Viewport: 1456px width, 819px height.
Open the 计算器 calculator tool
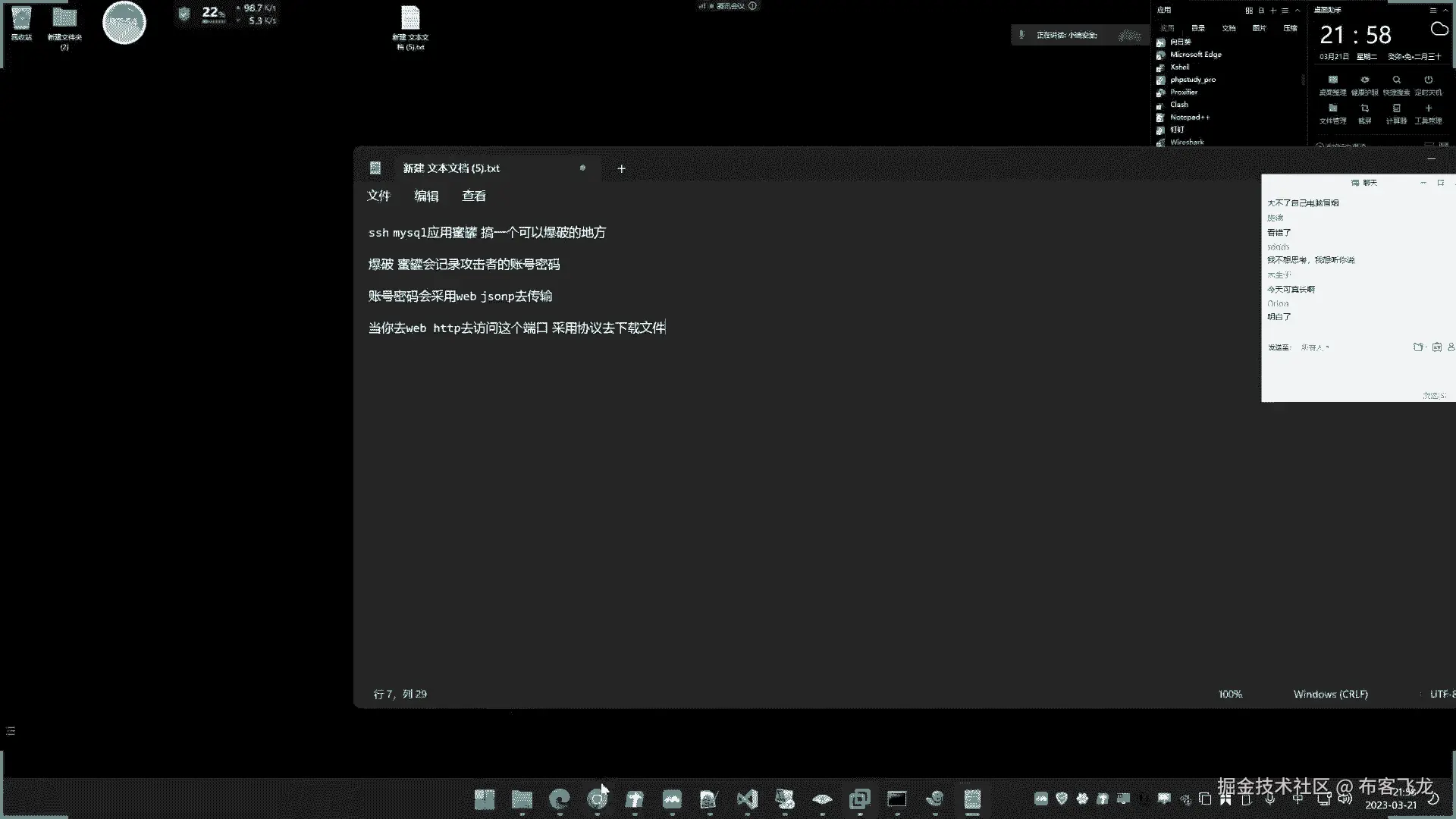click(1396, 108)
